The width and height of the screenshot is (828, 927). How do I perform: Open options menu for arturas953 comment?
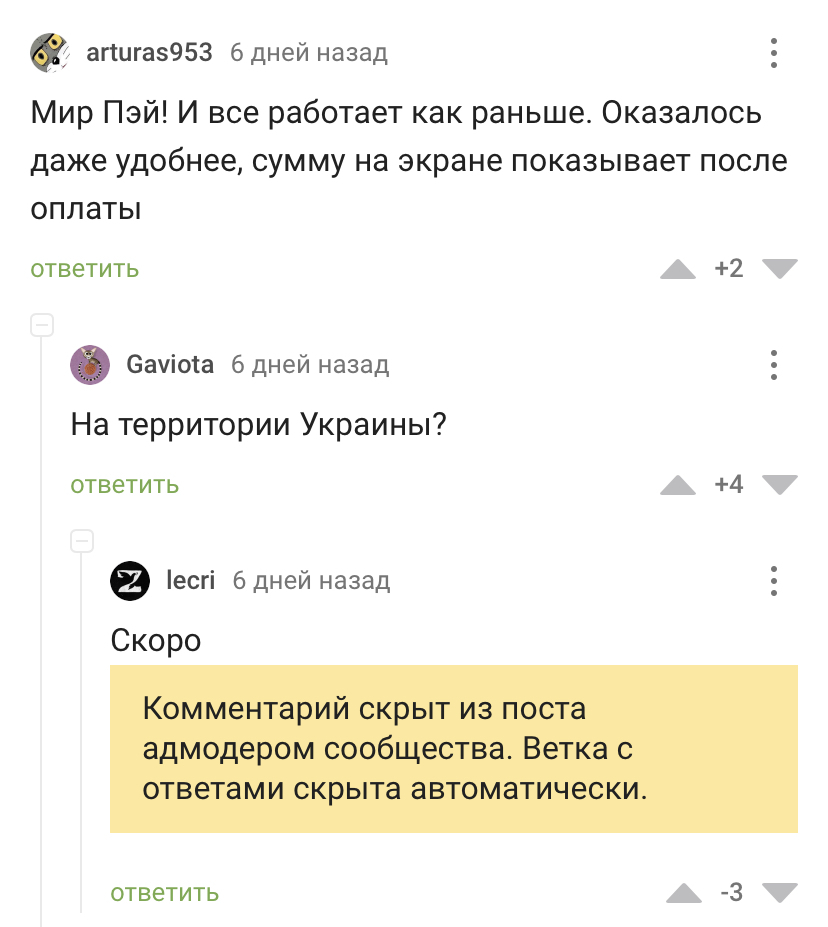(x=774, y=52)
